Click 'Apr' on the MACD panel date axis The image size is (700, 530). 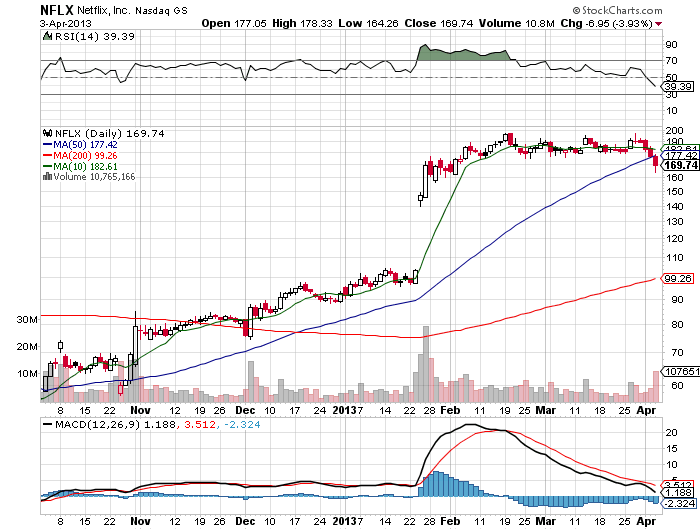click(x=646, y=521)
